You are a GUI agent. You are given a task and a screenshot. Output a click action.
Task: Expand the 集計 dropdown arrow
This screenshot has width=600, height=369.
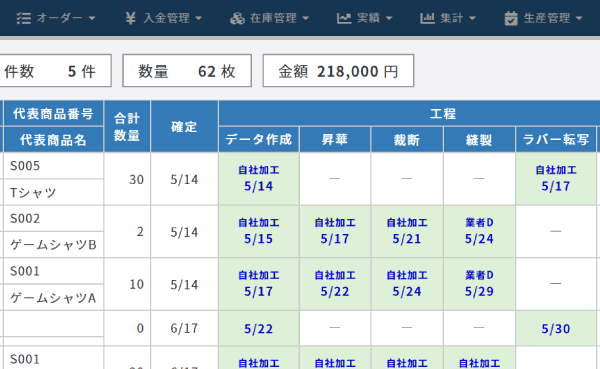click(x=472, y=18)
